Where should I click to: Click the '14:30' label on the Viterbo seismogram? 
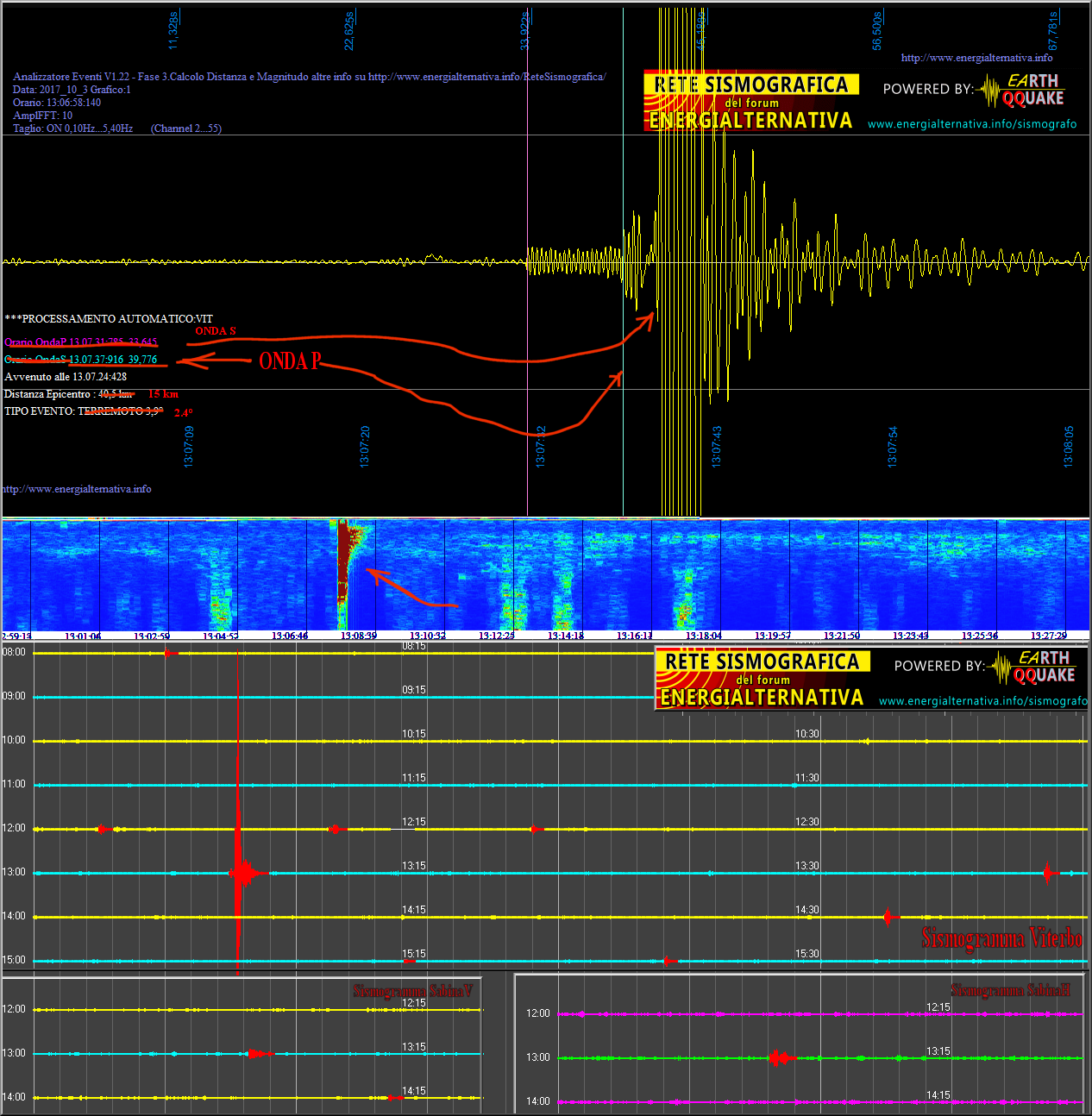click(x=807, y=910)
